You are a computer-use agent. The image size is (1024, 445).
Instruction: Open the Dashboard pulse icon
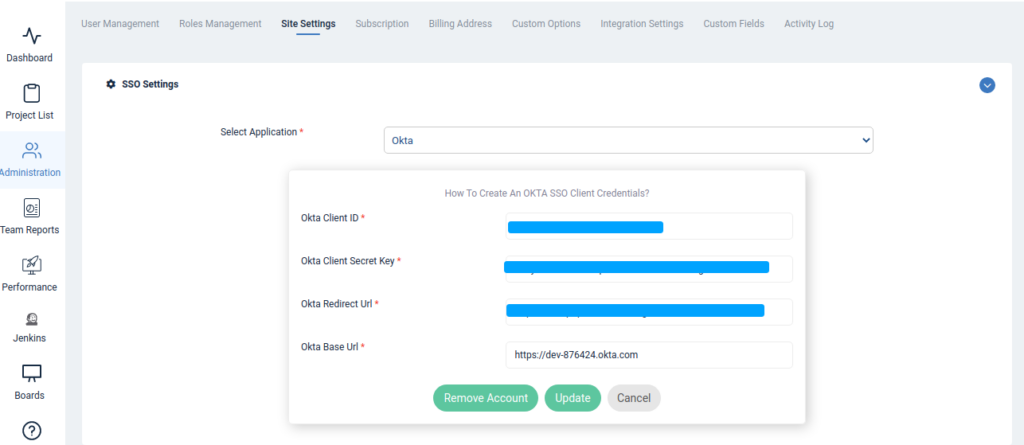[31, 35]
